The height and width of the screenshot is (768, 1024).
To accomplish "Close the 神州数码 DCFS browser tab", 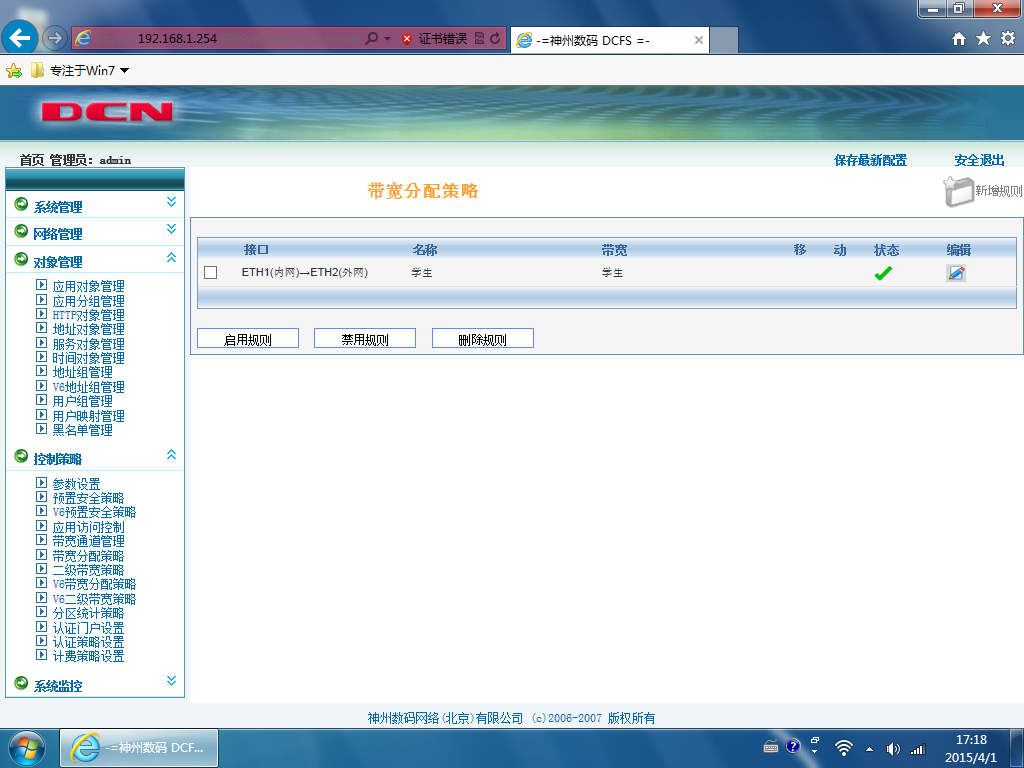I will click(698, 40).
